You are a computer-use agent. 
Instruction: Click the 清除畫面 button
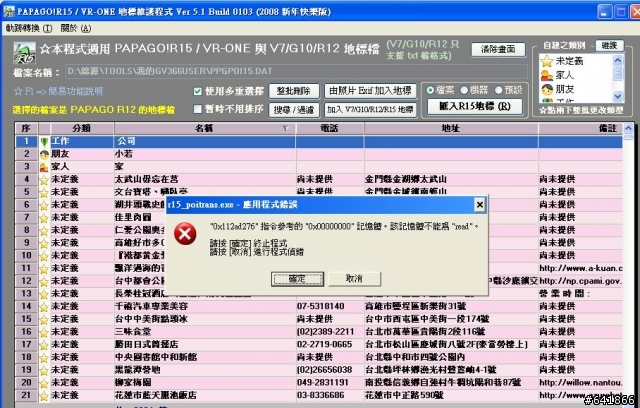tap(498, 49)
